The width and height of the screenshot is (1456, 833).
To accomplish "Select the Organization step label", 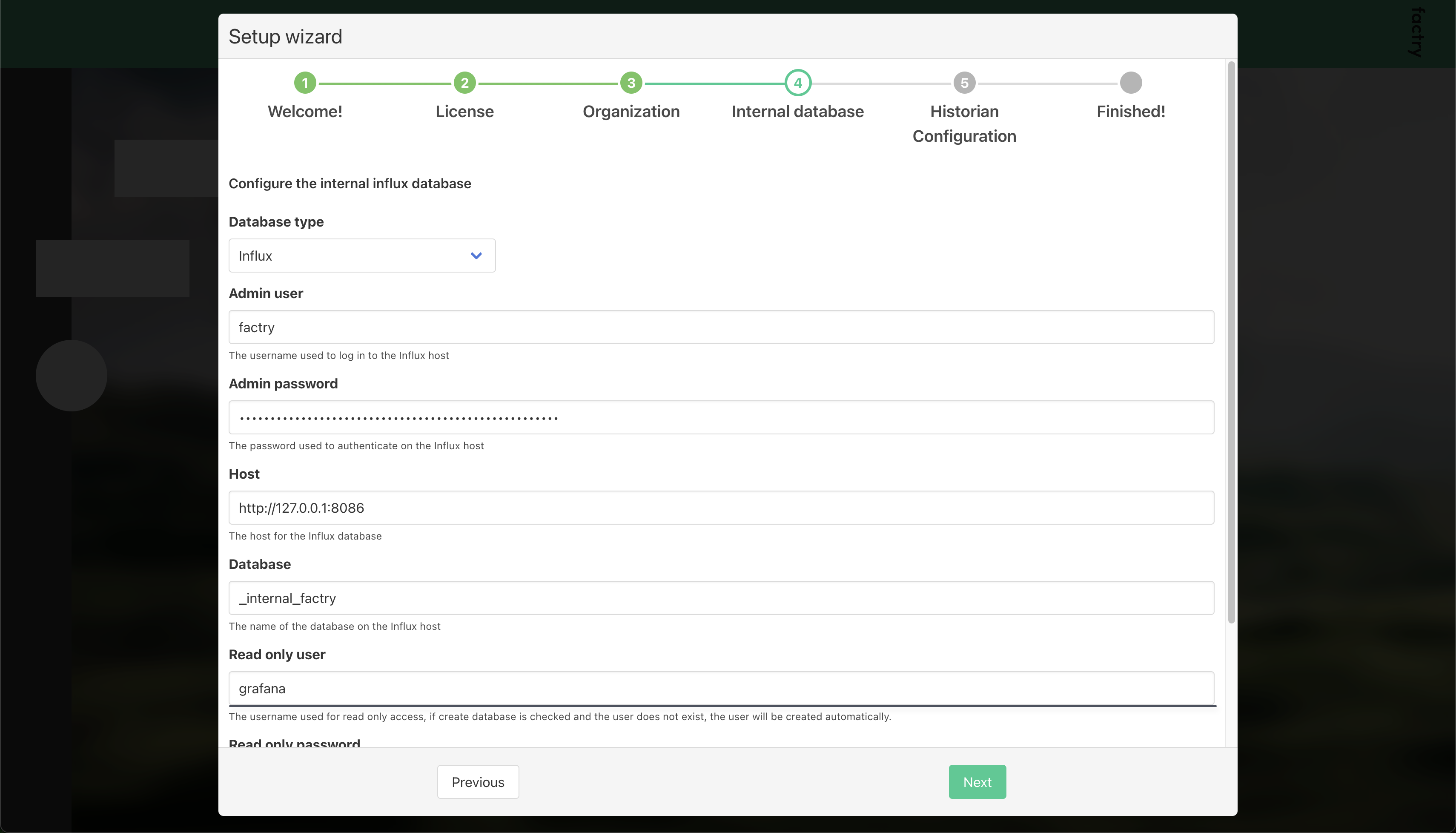I will [x=631, y=112].
